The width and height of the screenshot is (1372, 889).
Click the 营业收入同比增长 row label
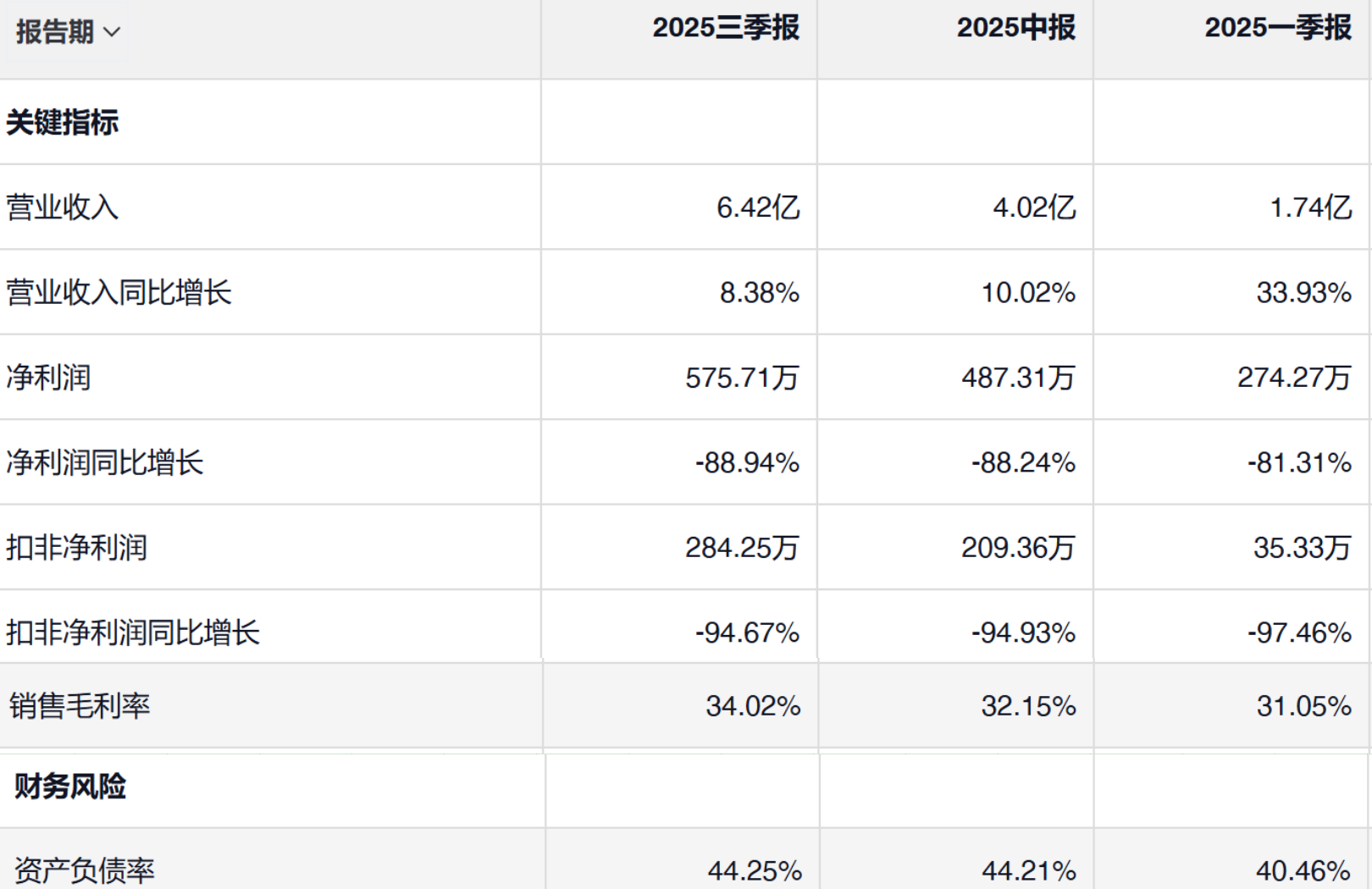click(x=119, y=293)
